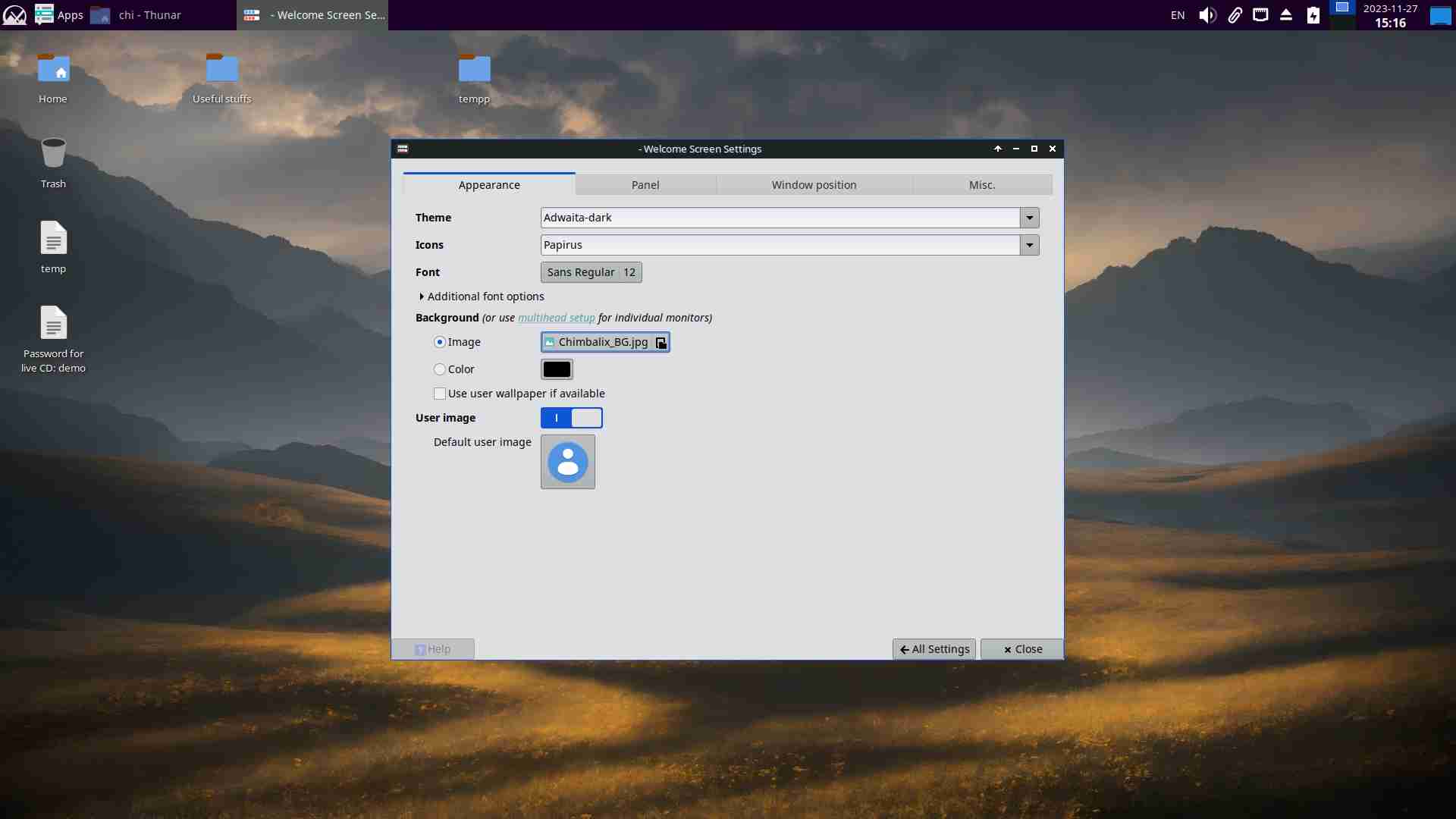1456x819 pixels.
Task: Open the Home folder desktop icon
Action: point(53,71)
